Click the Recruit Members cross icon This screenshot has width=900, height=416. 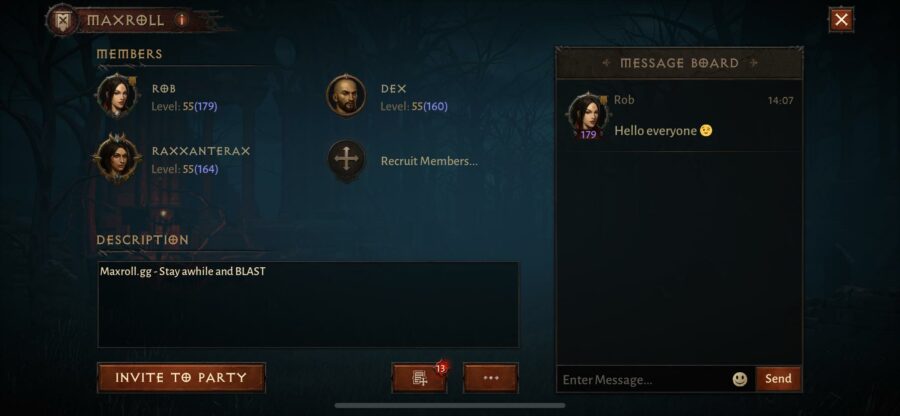[x=346, y=160]
